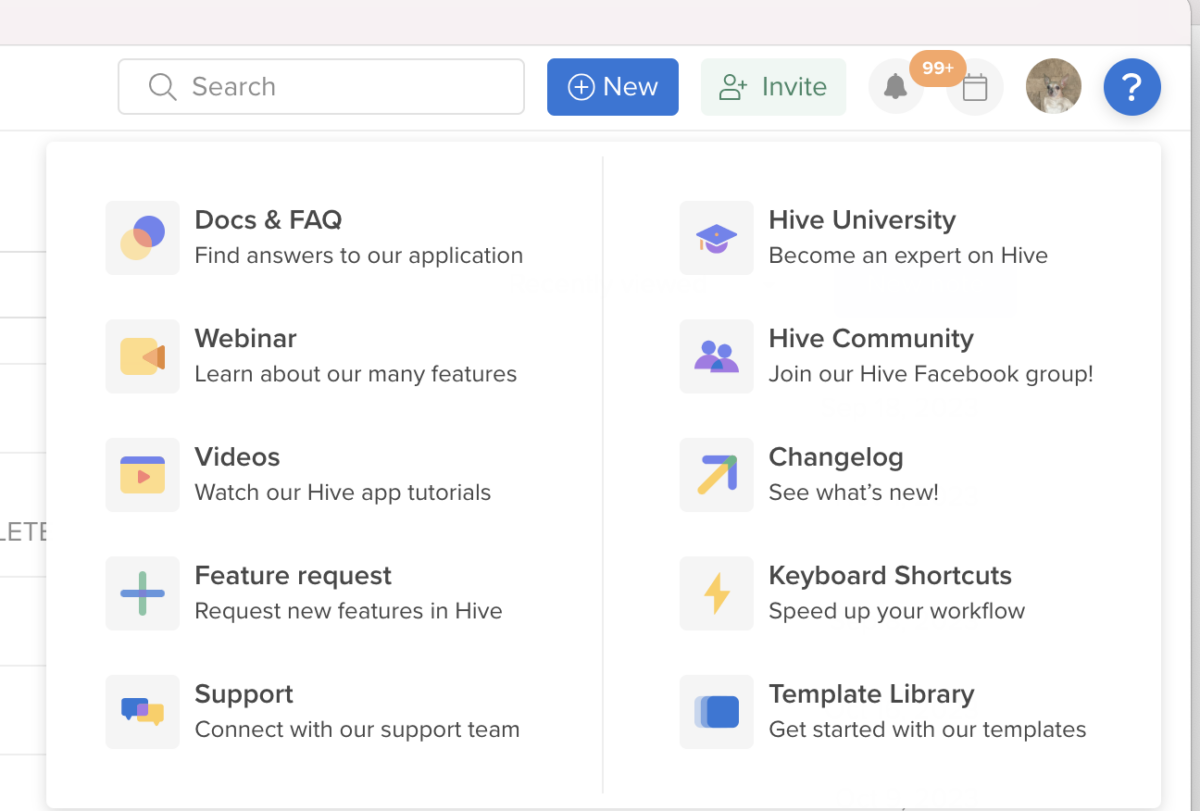Image resolution: width=1200 pixels, height=811 pixels.
Task: Open the Docs & FAQ pie chart icon
Action: pyautogui.click(x=142, y=238)
